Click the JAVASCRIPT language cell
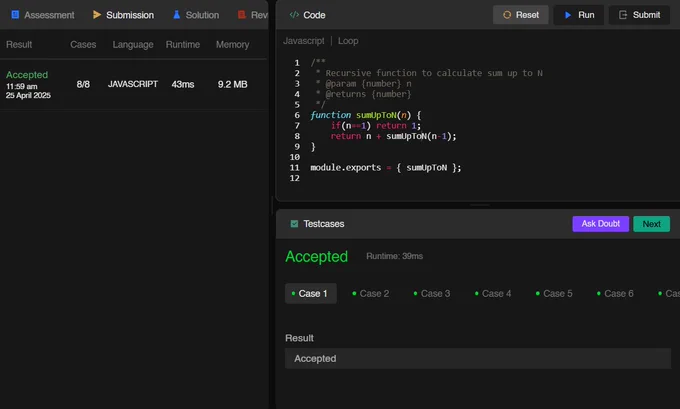680x409 pixels. 133,84
